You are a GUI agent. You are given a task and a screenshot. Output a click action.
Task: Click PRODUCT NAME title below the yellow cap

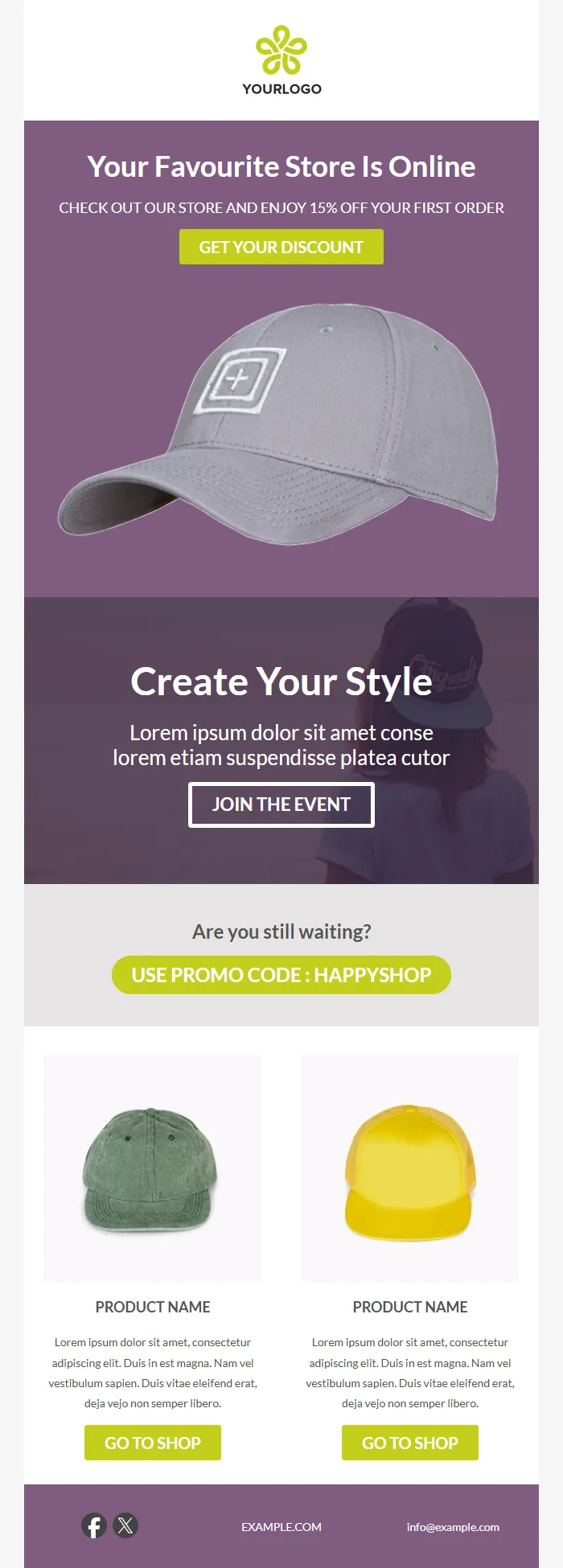click(x=410, y=1307)
